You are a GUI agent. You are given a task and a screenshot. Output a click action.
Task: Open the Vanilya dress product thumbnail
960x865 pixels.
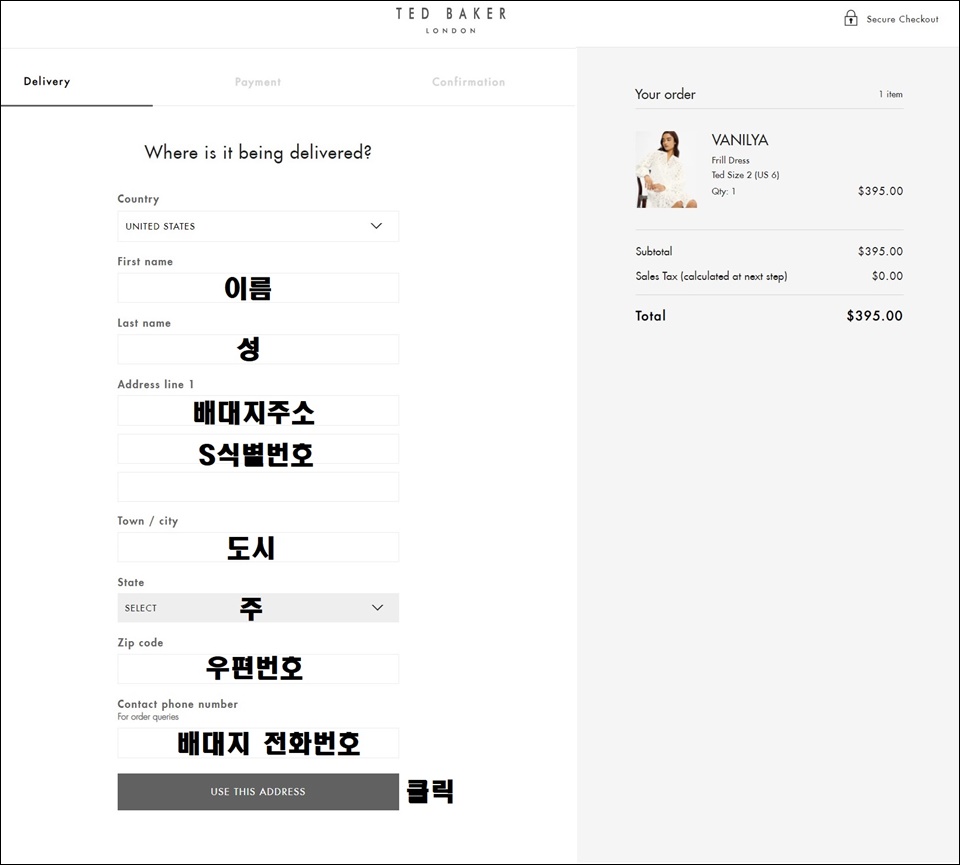pos(666,170)
